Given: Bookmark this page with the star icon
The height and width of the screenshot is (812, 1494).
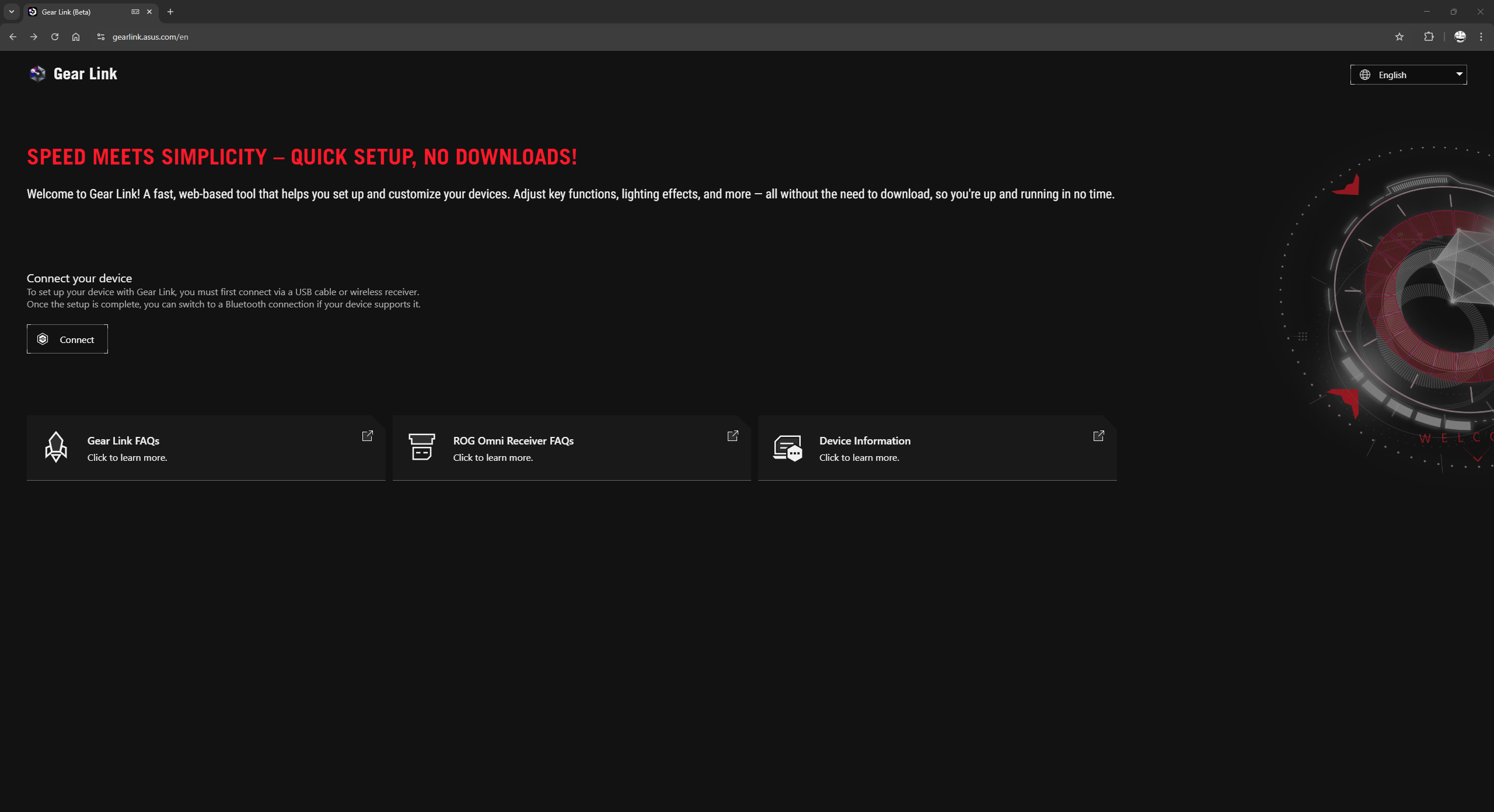Looking at the screenshot, I should click(1399, 37).
